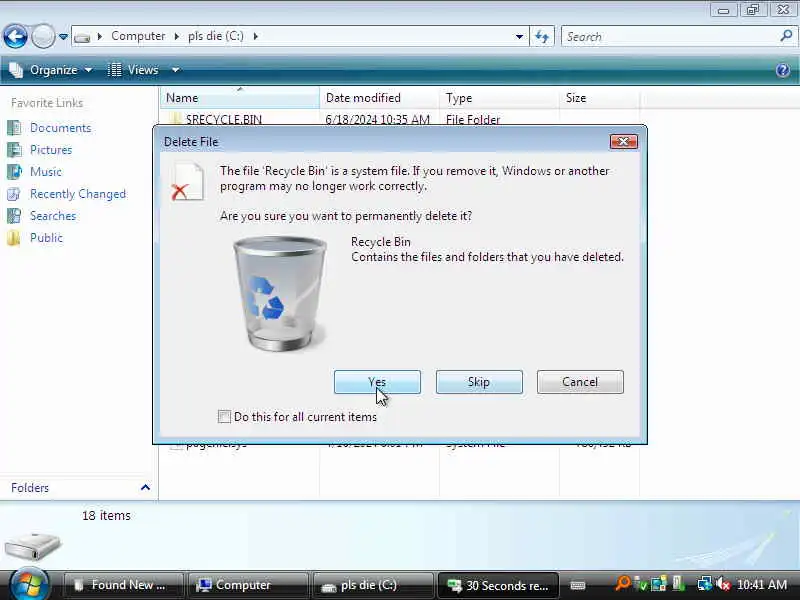Sort by the Date modified column
This screenshot has width=800, height=600.
pyautogui.click(x=379, y=98)
